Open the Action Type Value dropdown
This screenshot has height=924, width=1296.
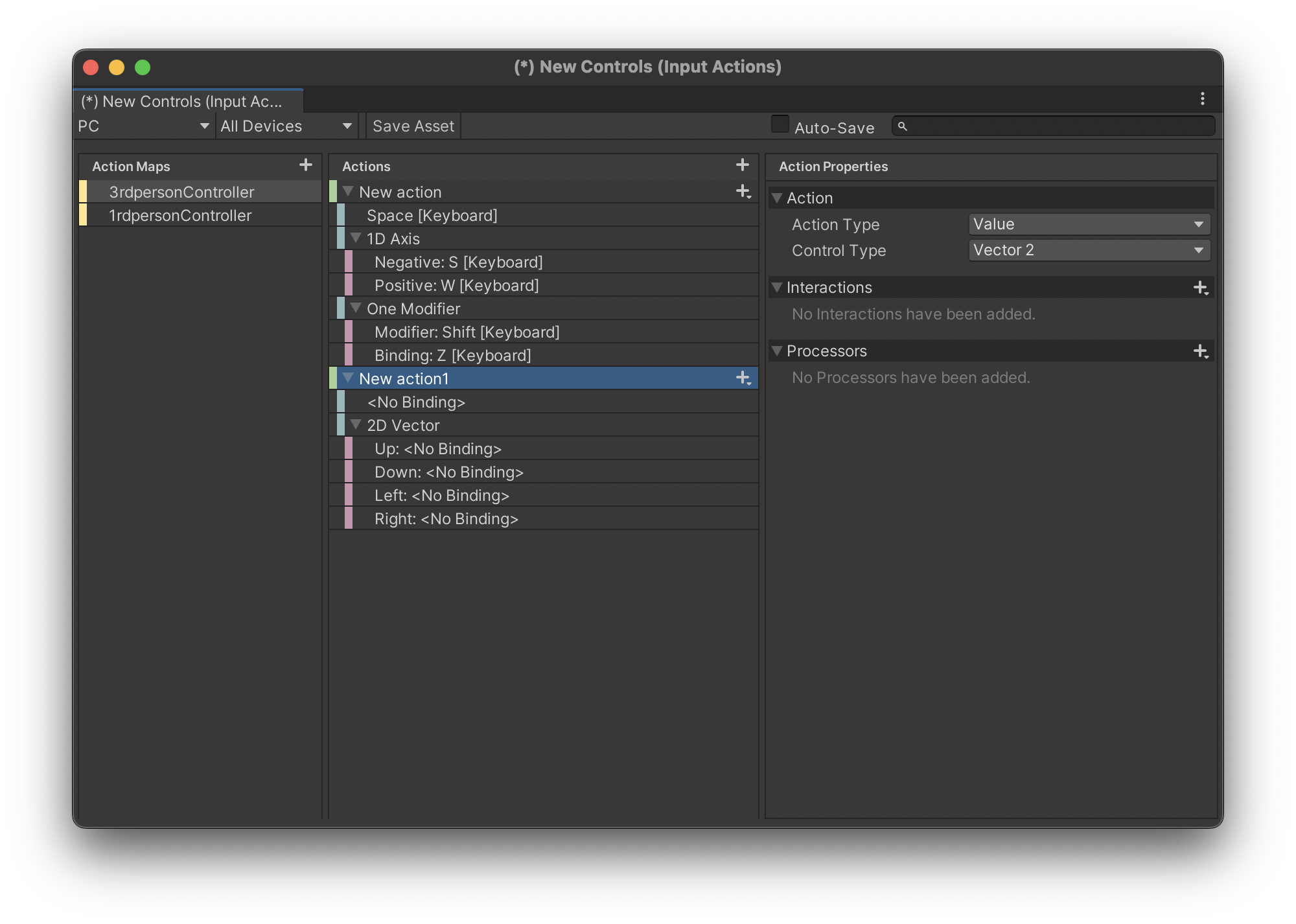coord(1089,224)
